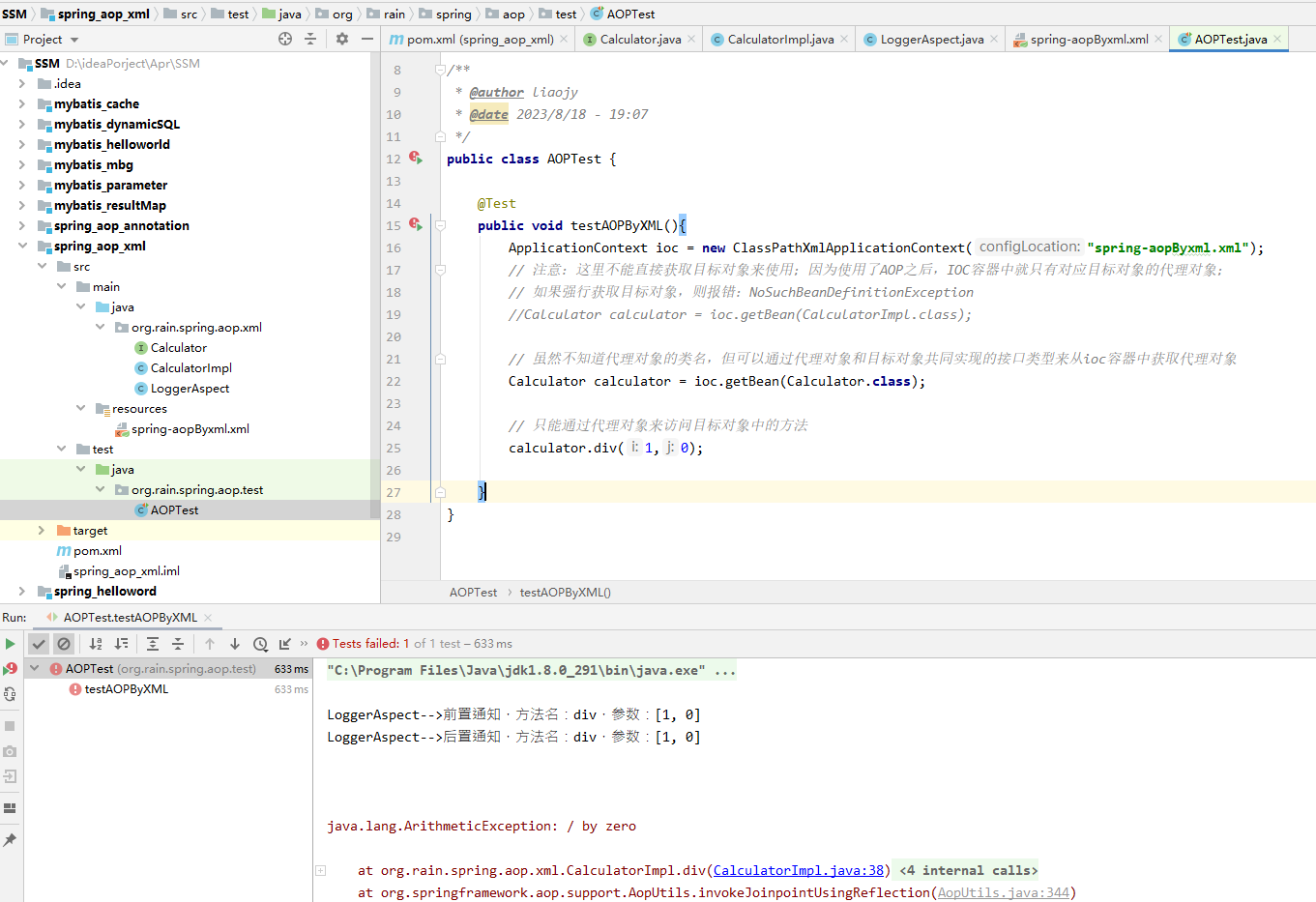The image size is (1316, 902).
Task: Switch to pom.xml (spring_aop_xml) tab
Action: pyautogui.click(x=478, y=40)
